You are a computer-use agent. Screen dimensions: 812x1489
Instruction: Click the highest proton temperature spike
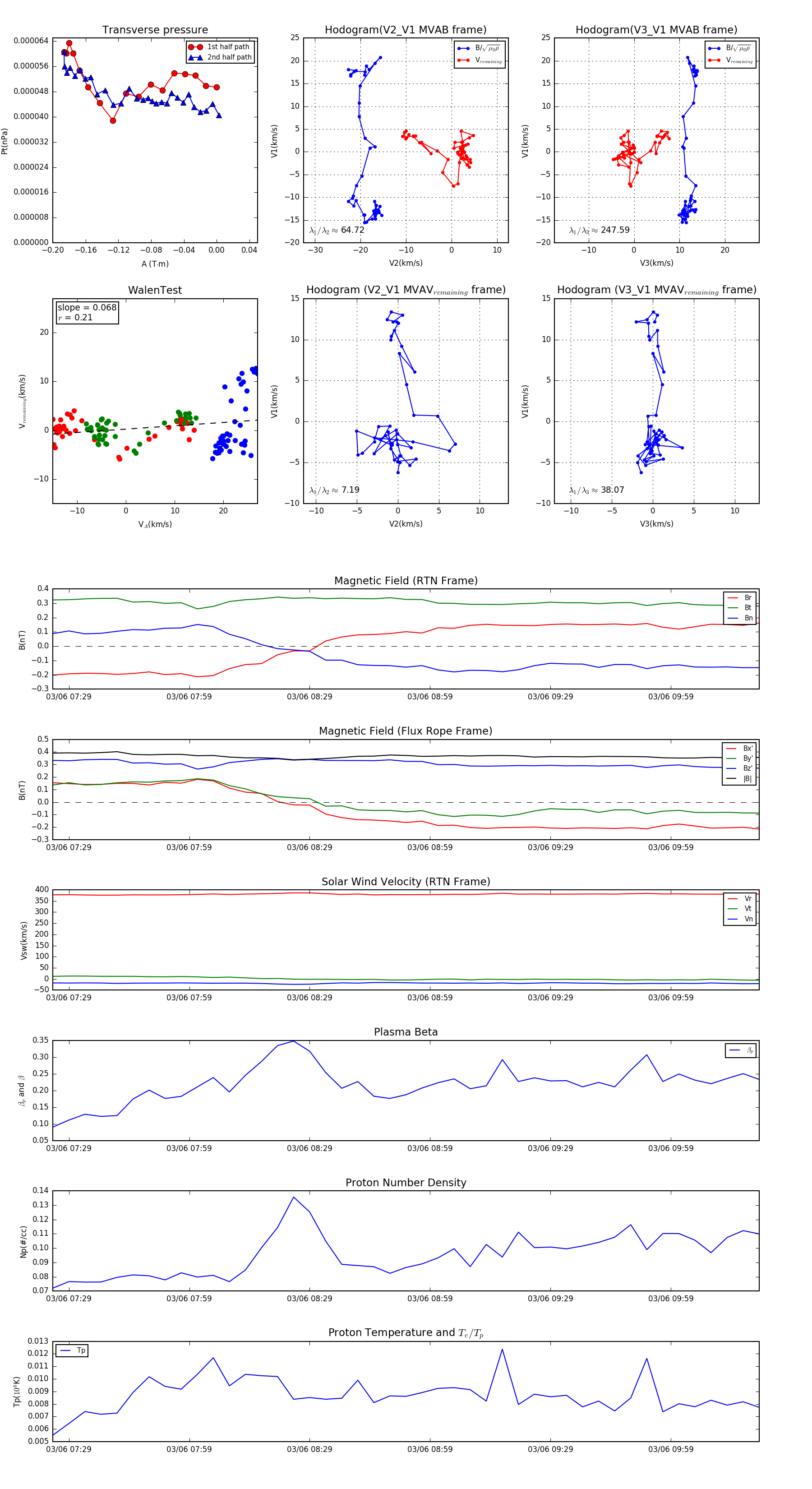502,1350
